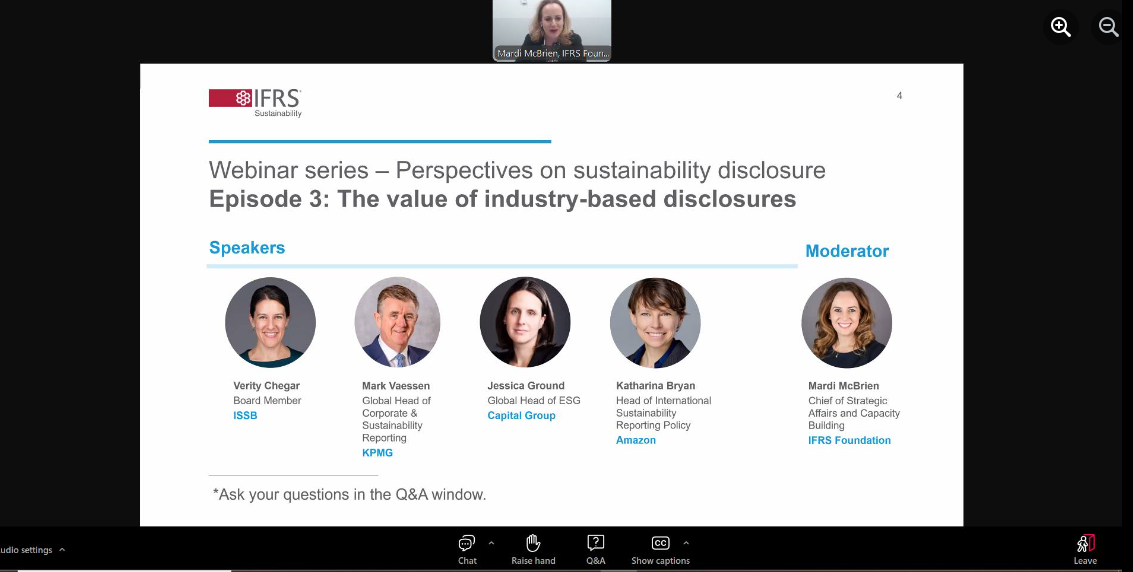Open audio settings
Viewport: 1133px width, 572px height.
[x=27, y=550]
